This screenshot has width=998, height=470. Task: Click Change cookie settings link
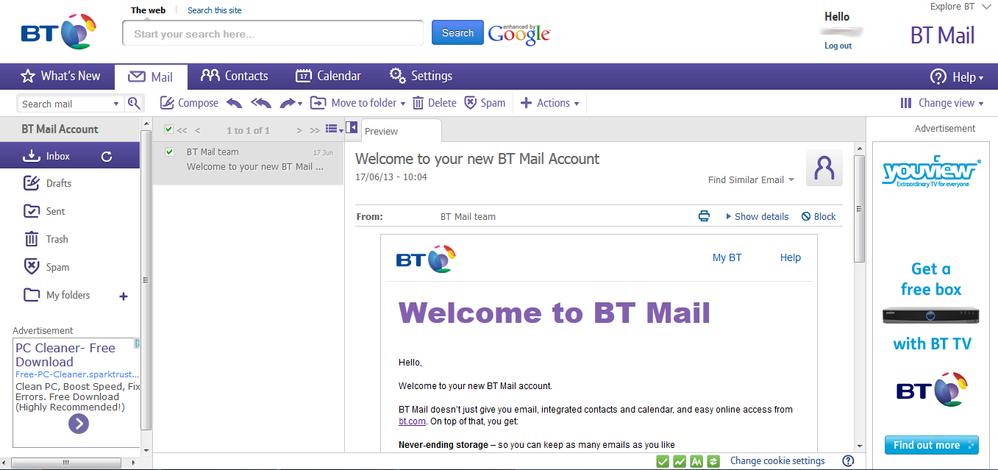point(777,461)
